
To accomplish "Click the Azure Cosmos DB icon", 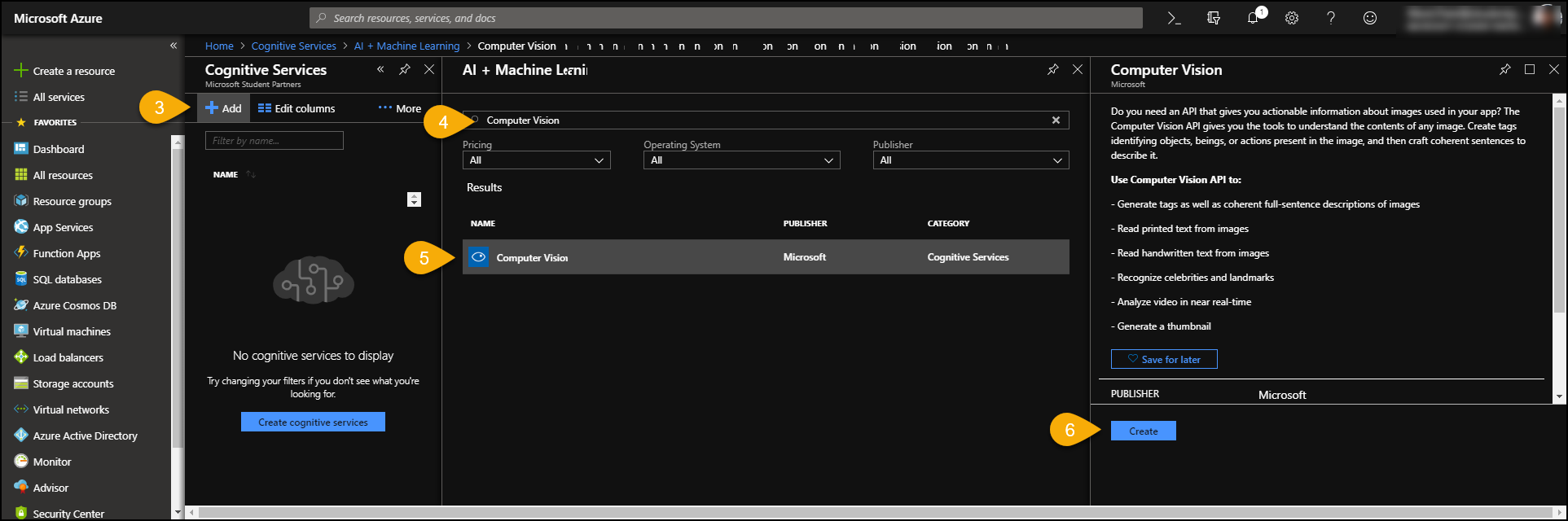I will click(21, 304).
